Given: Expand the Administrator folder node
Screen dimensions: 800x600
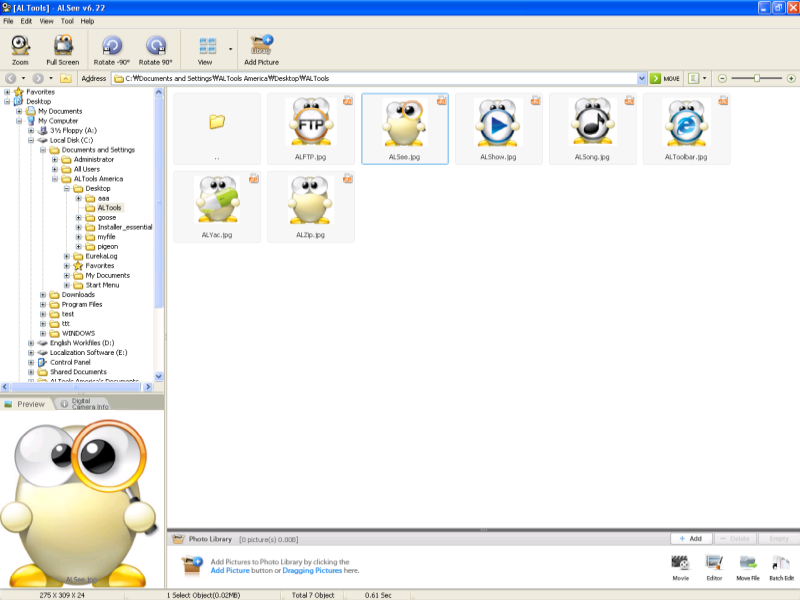Looking at the screenshot, I should click(55, 159).
